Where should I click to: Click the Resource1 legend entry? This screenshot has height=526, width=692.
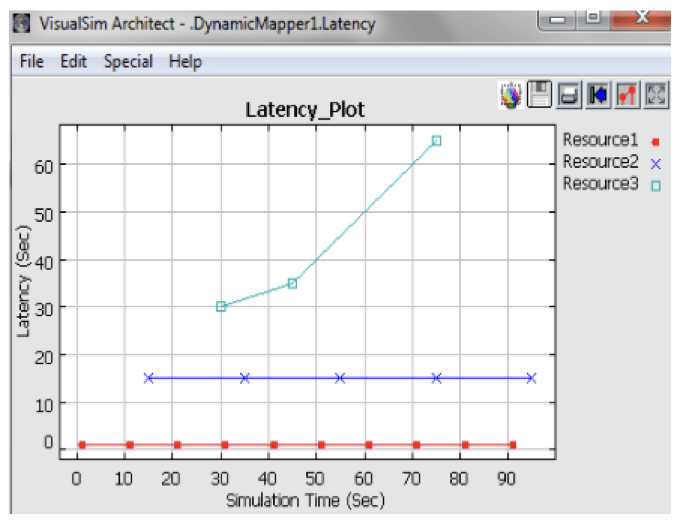[600, 140]
